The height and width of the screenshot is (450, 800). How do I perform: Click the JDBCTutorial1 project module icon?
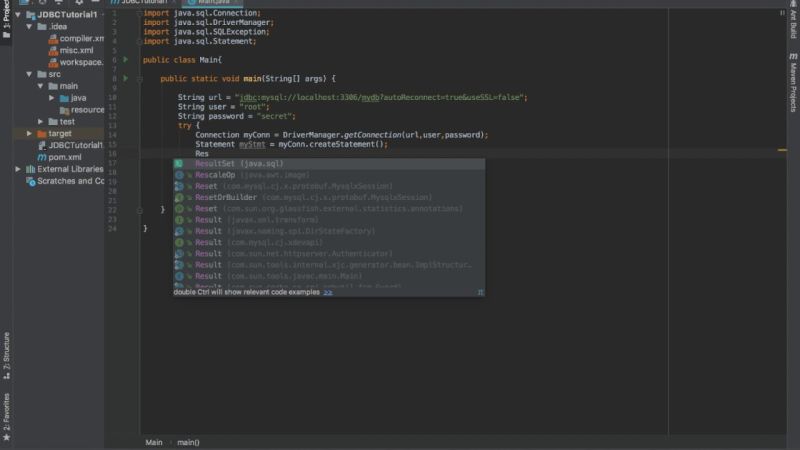(x=31, y=15)
